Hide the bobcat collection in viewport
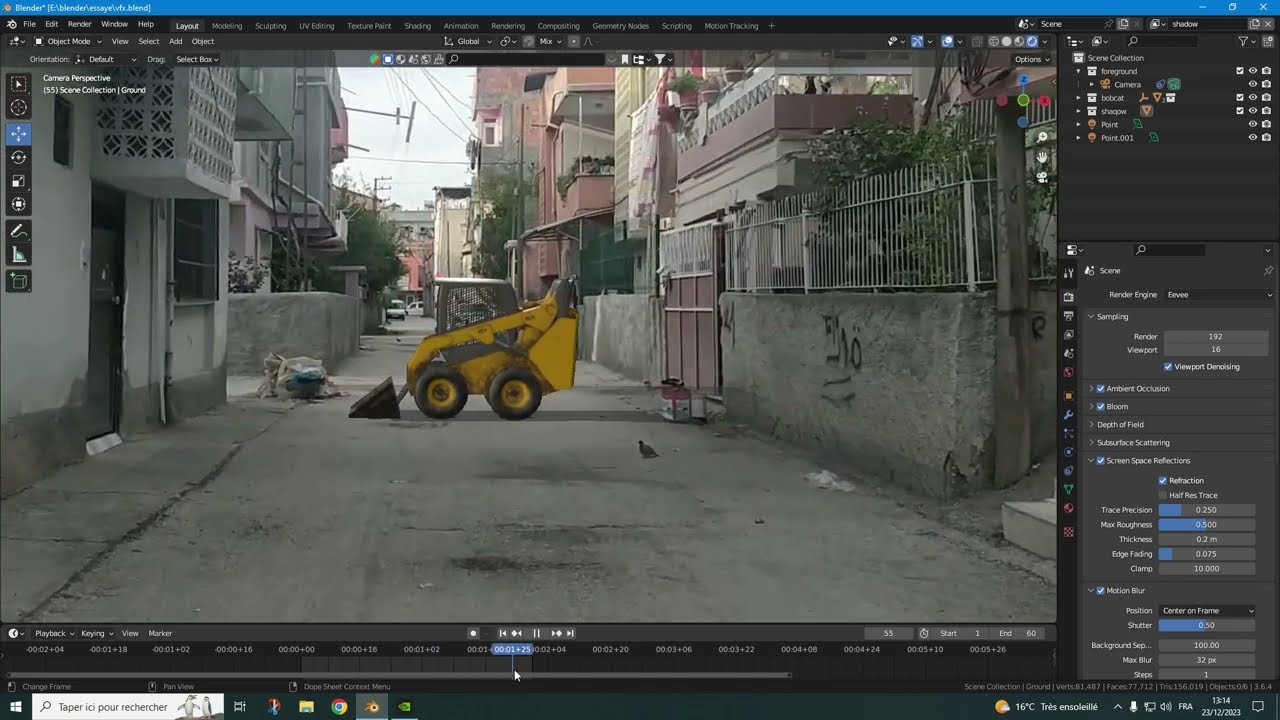 pyautogui.click(x=1252, y=98)
